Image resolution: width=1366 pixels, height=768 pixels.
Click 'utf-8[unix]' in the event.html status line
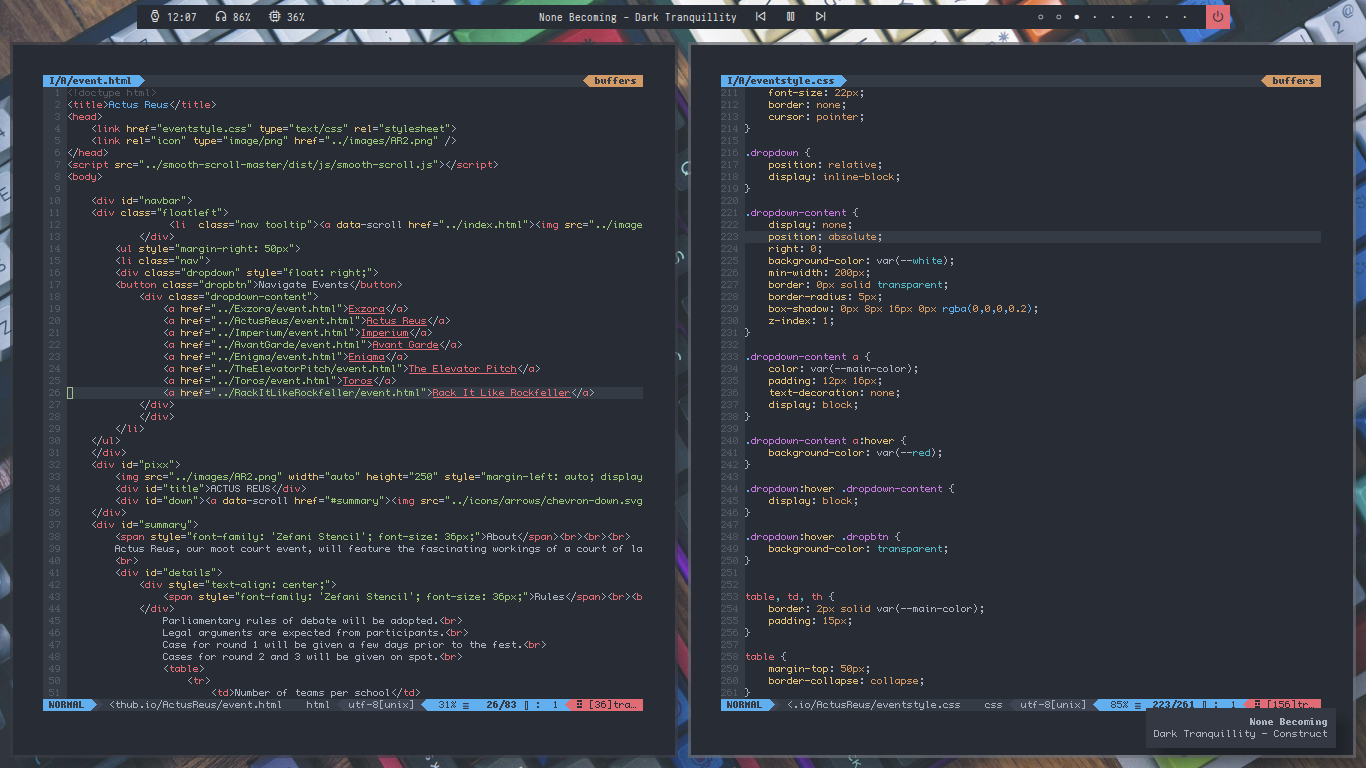(x=381, y=705)
